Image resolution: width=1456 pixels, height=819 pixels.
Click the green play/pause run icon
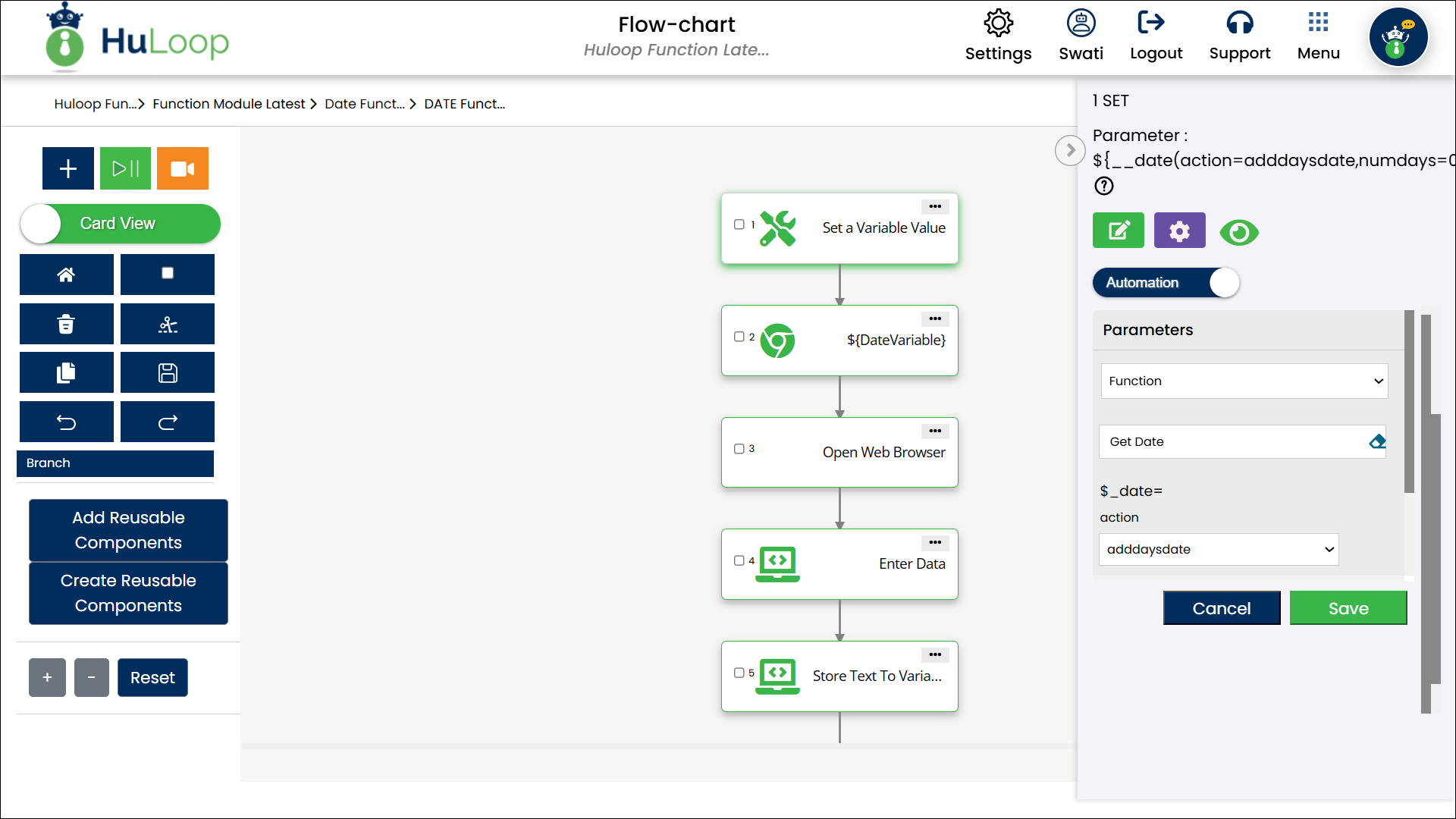[x=125, y=168]
